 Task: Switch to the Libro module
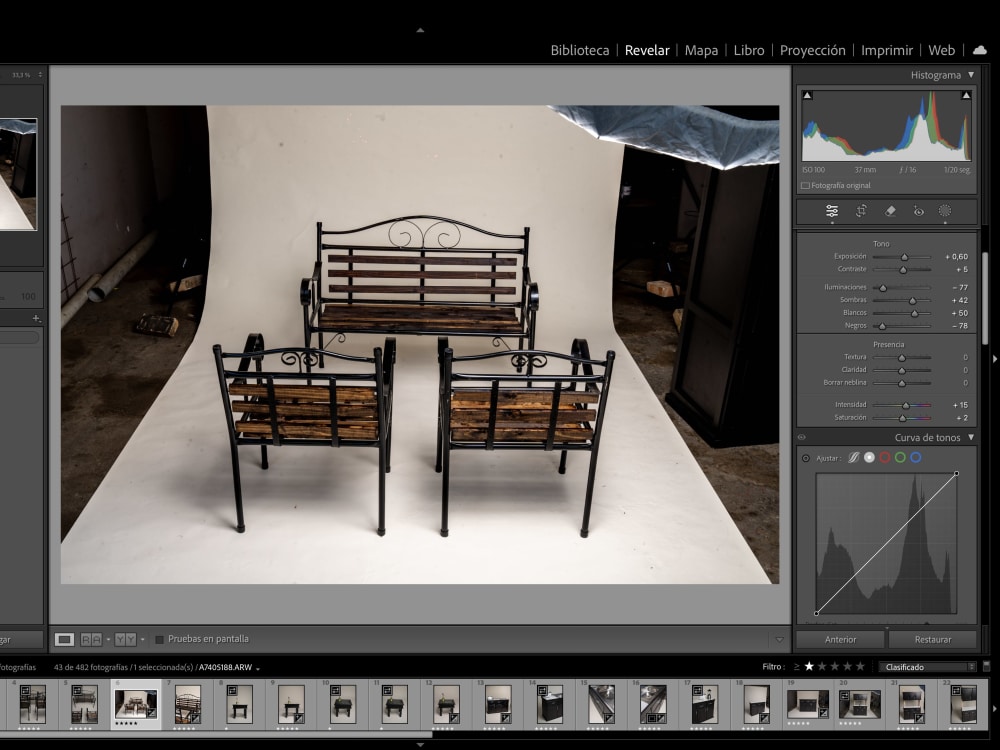click(x=749, y=50)
